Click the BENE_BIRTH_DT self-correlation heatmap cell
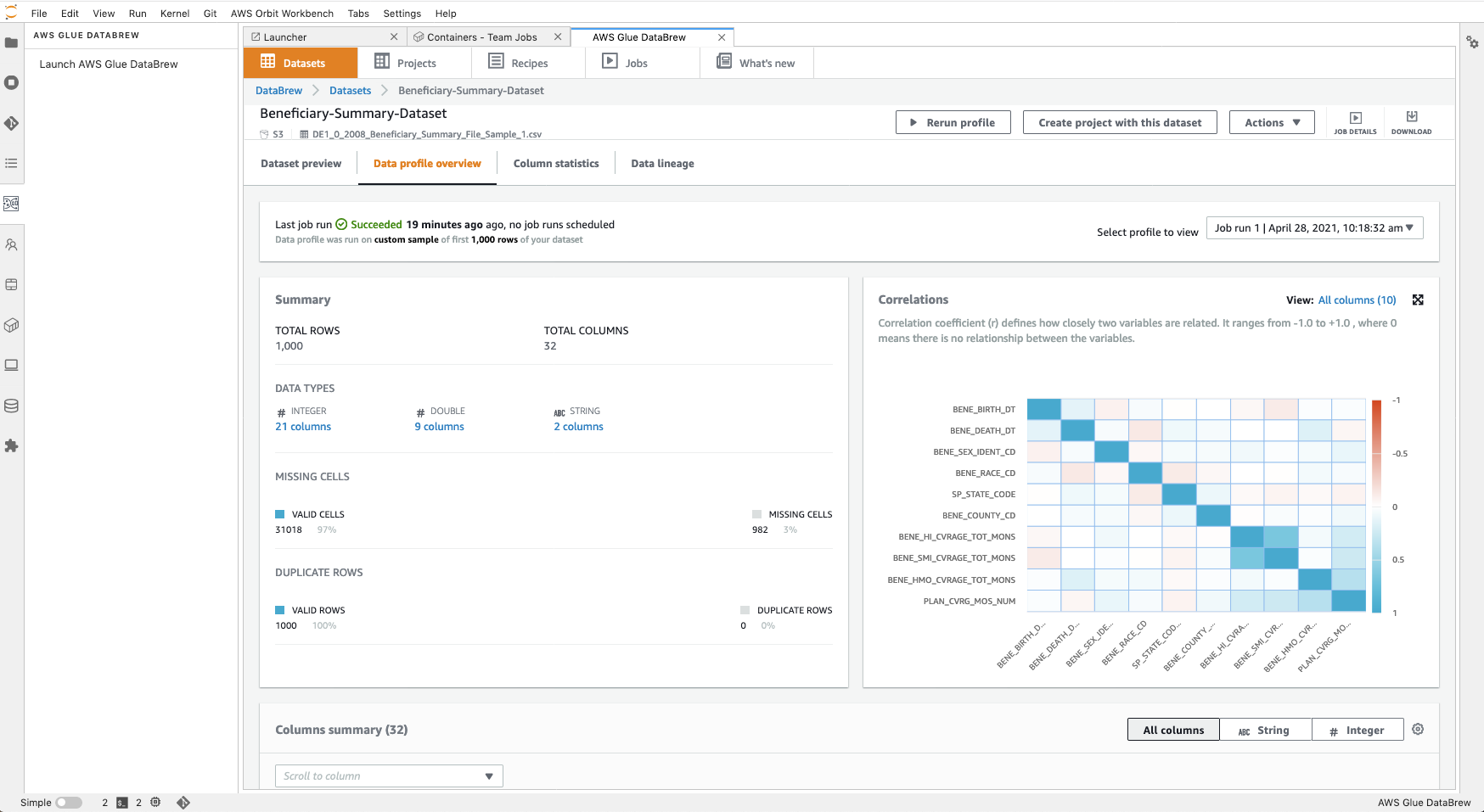 (x=1043, y=409)
